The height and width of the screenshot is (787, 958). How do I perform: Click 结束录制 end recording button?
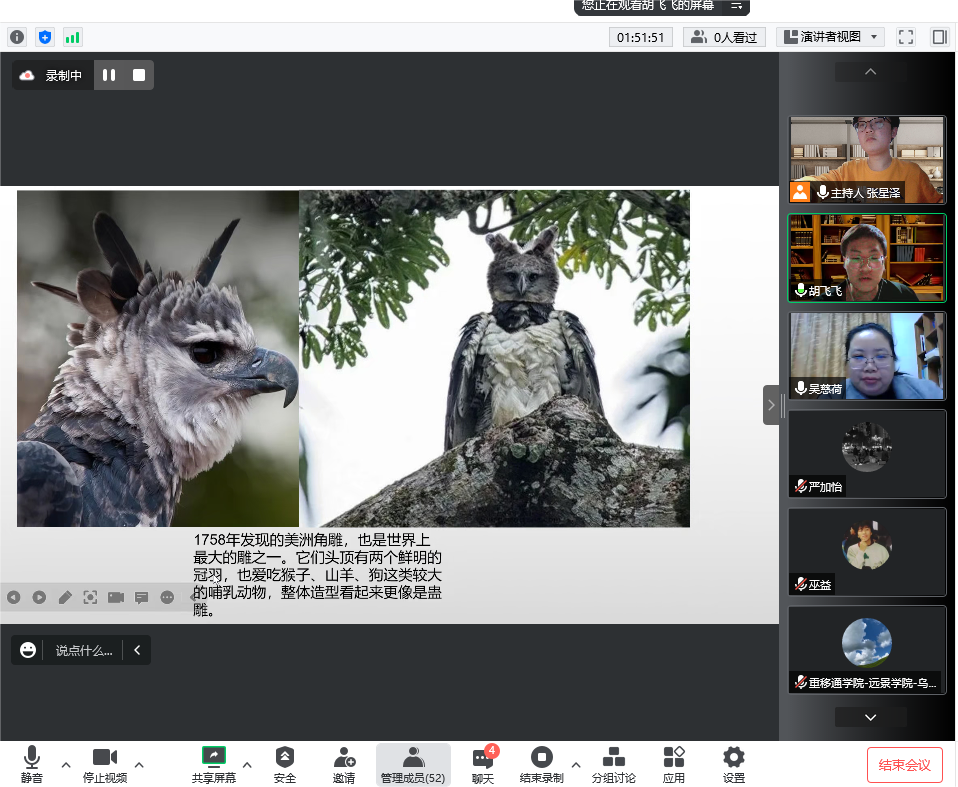point(541,764)
